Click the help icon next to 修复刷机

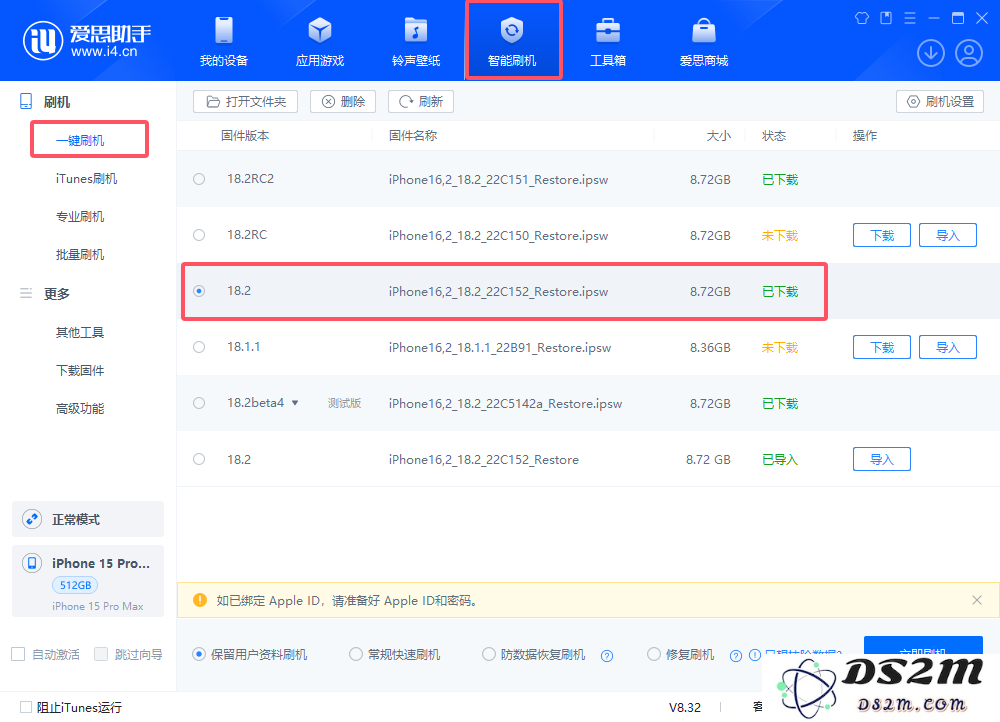click(x=736, y=656)
